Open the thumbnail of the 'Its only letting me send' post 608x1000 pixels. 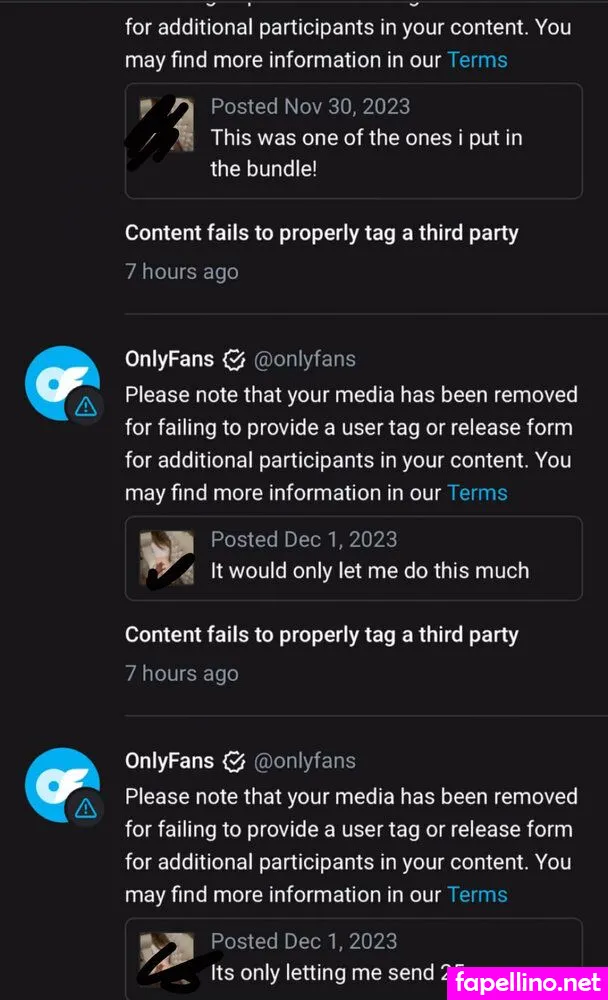167,959
